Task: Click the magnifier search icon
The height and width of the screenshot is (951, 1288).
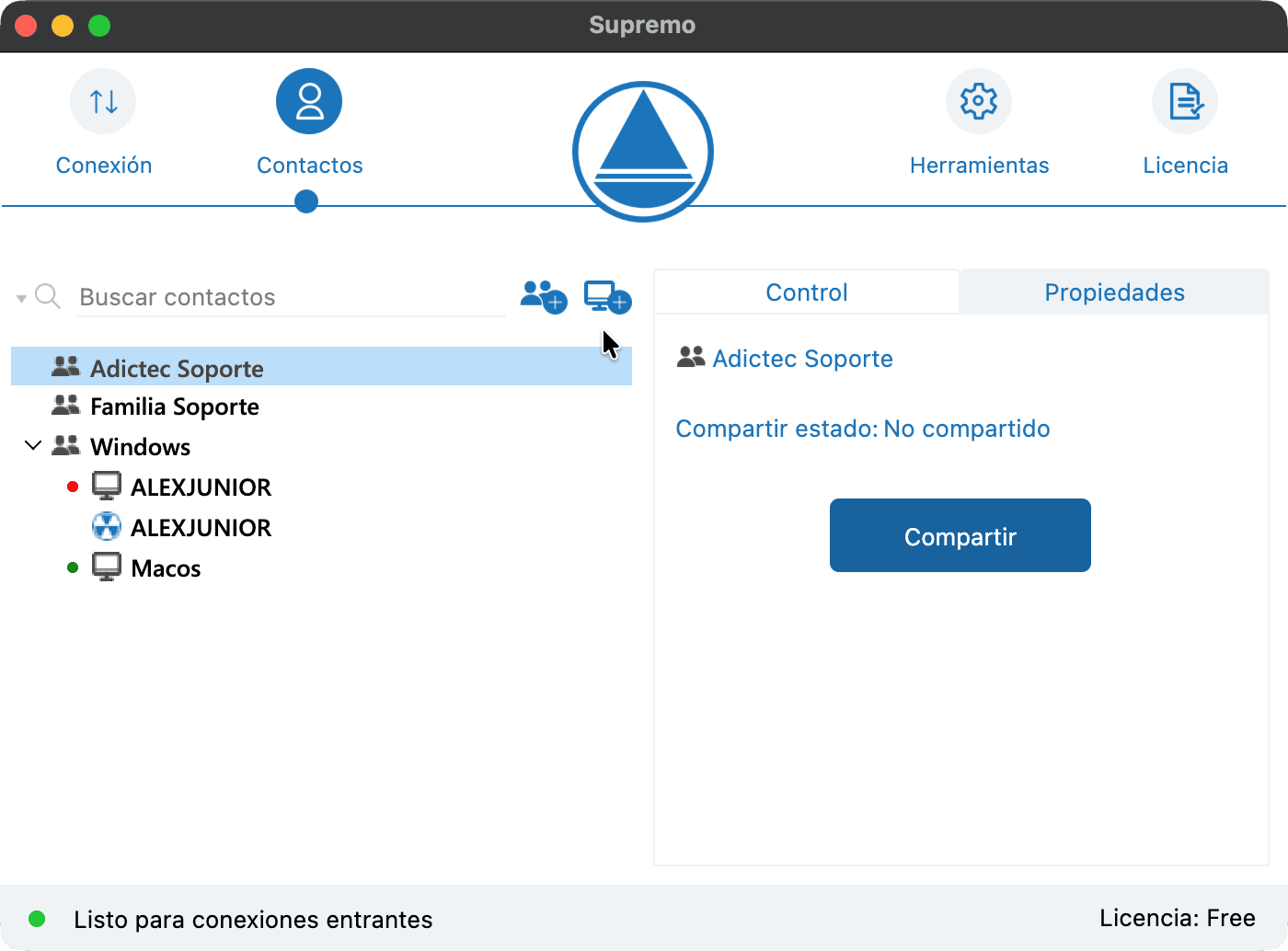Action: 48,296
